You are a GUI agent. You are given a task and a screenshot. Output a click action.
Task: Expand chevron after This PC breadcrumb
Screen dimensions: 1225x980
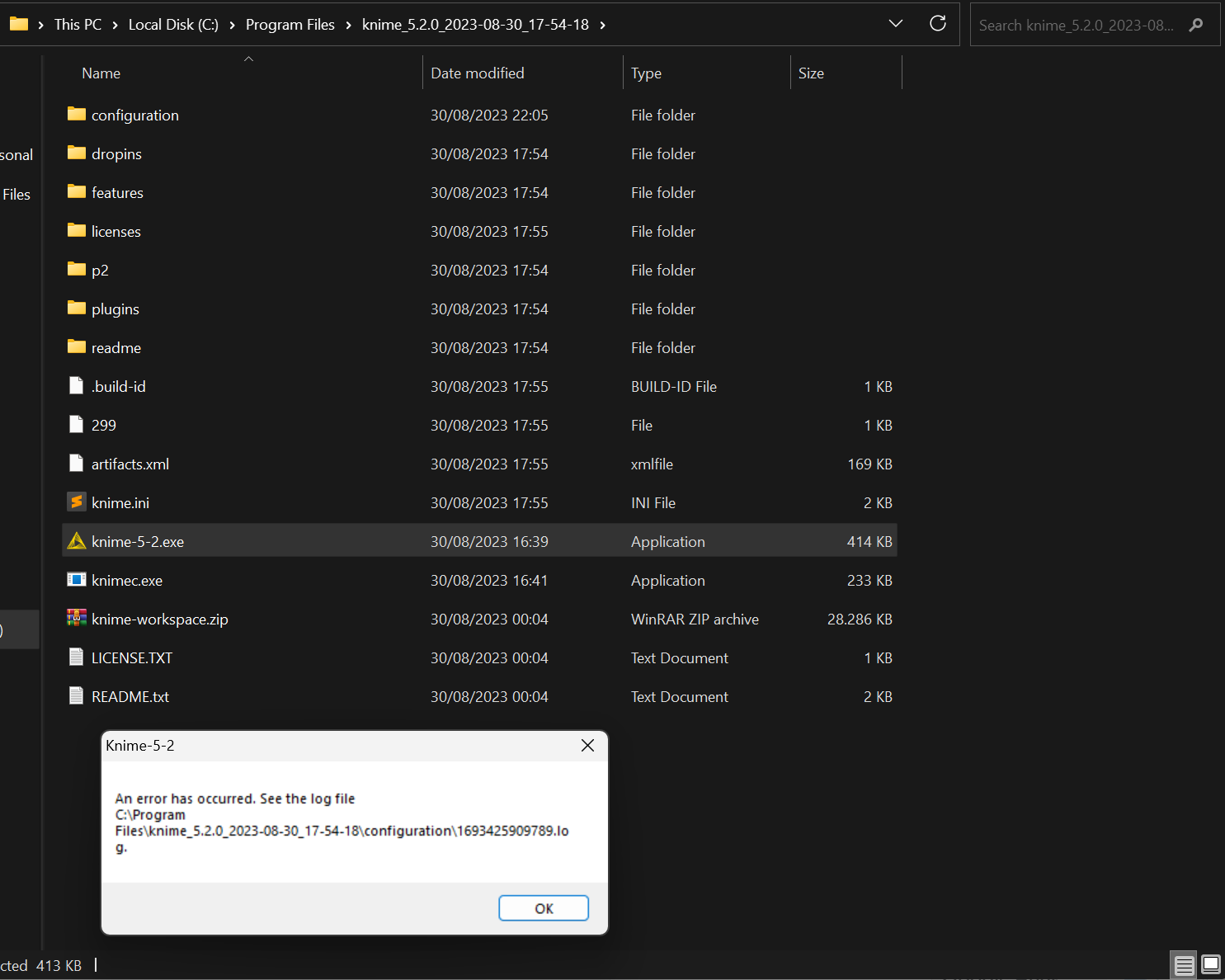pyautogui.click(x=115, y=25)
